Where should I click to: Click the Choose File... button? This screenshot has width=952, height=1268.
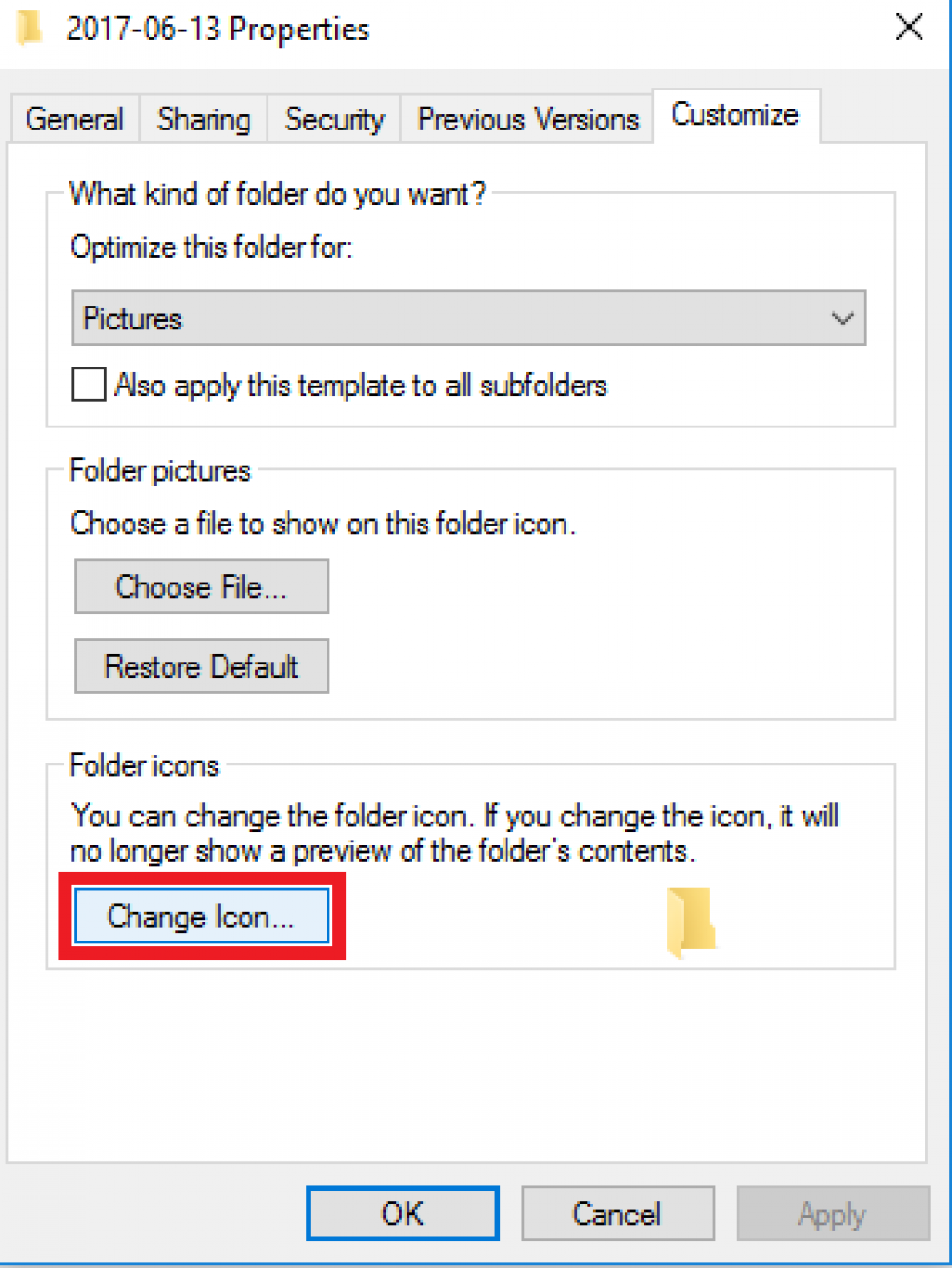[x=202, y=586]
